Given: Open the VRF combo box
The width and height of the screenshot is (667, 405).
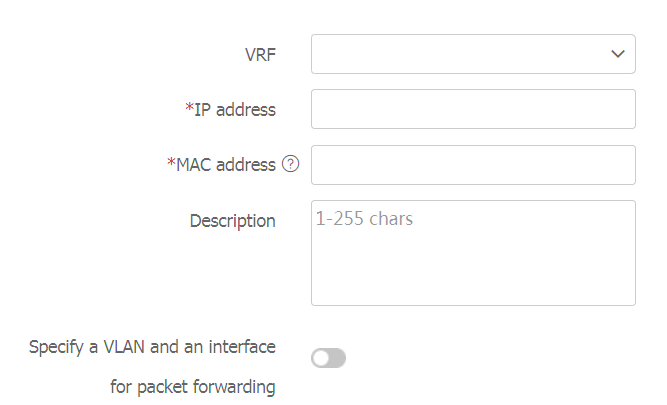Looking at the screenshot, I should pyautogui.click(x=473, y=54).
